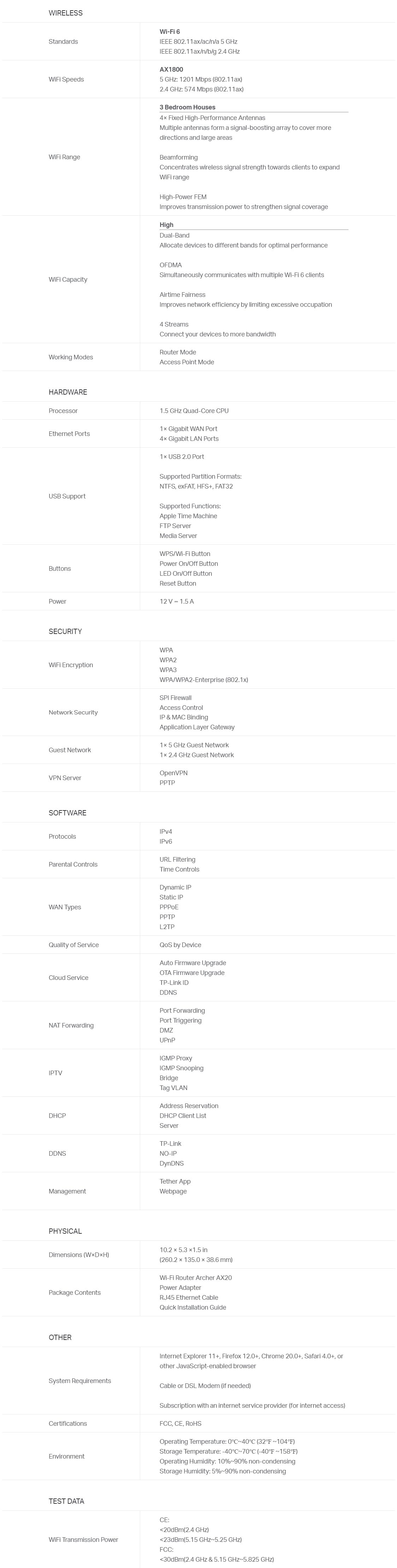
Task: Click the QoS by Device value
Action: [180, 945]
